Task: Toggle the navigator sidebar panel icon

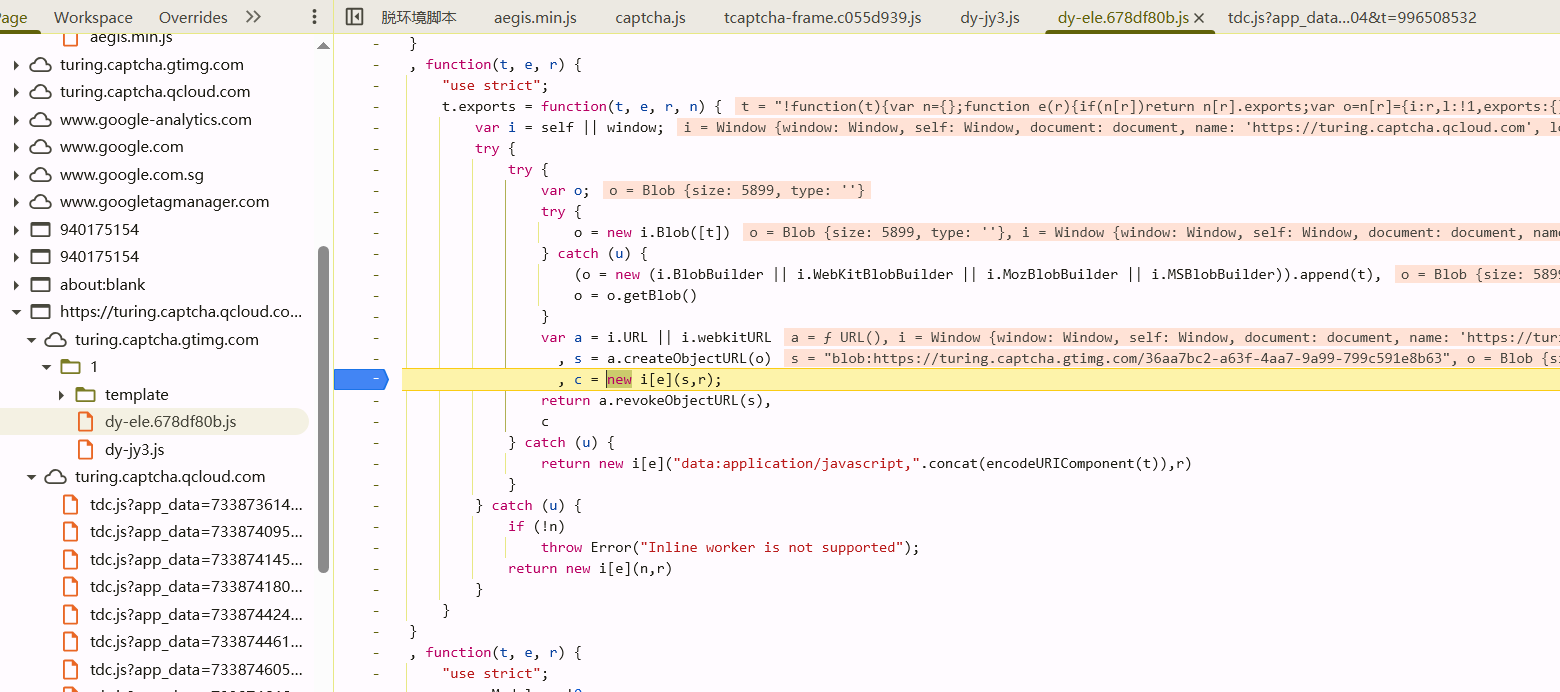Action: point(354,17)
